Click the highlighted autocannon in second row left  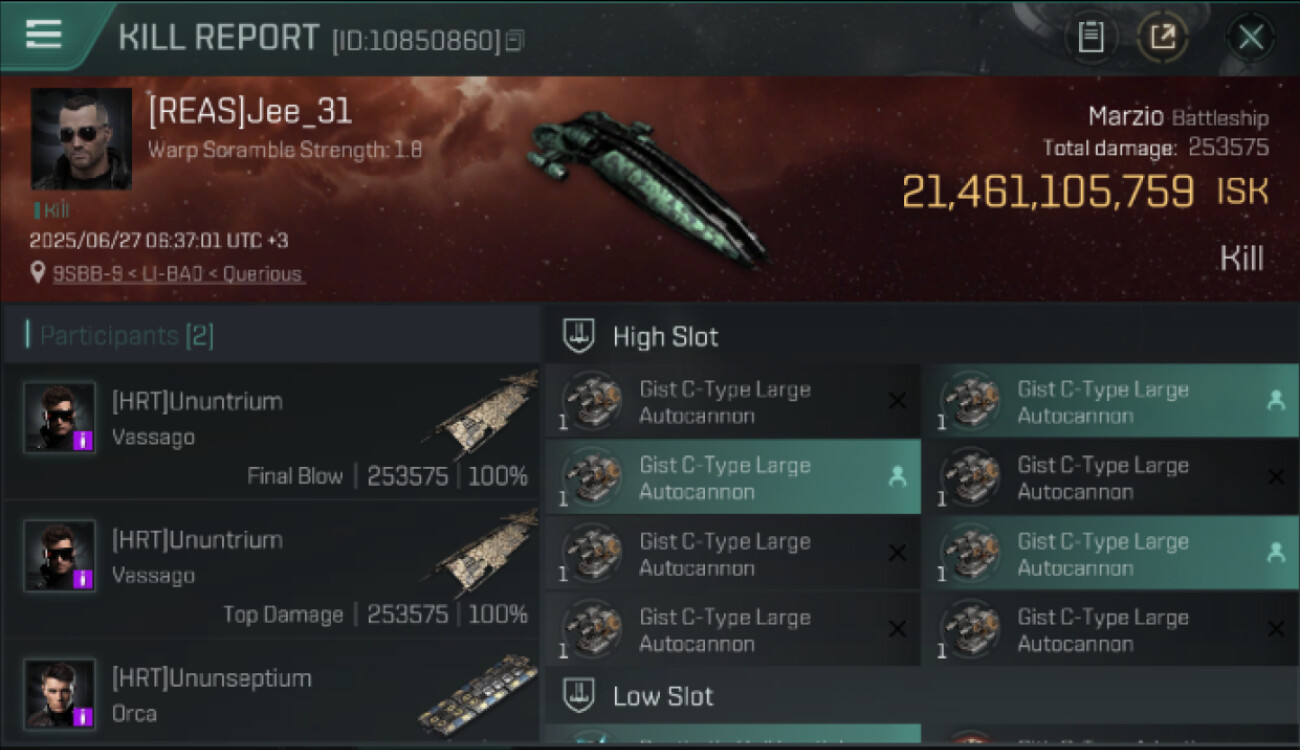tap(733, 478)
